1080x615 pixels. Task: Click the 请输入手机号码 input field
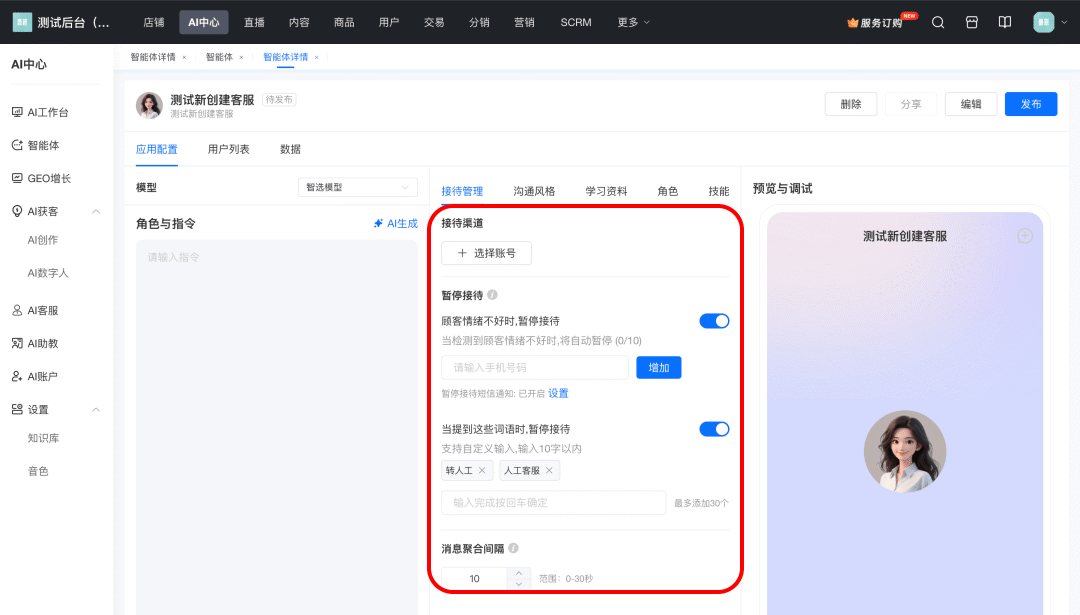click(534, 368)
